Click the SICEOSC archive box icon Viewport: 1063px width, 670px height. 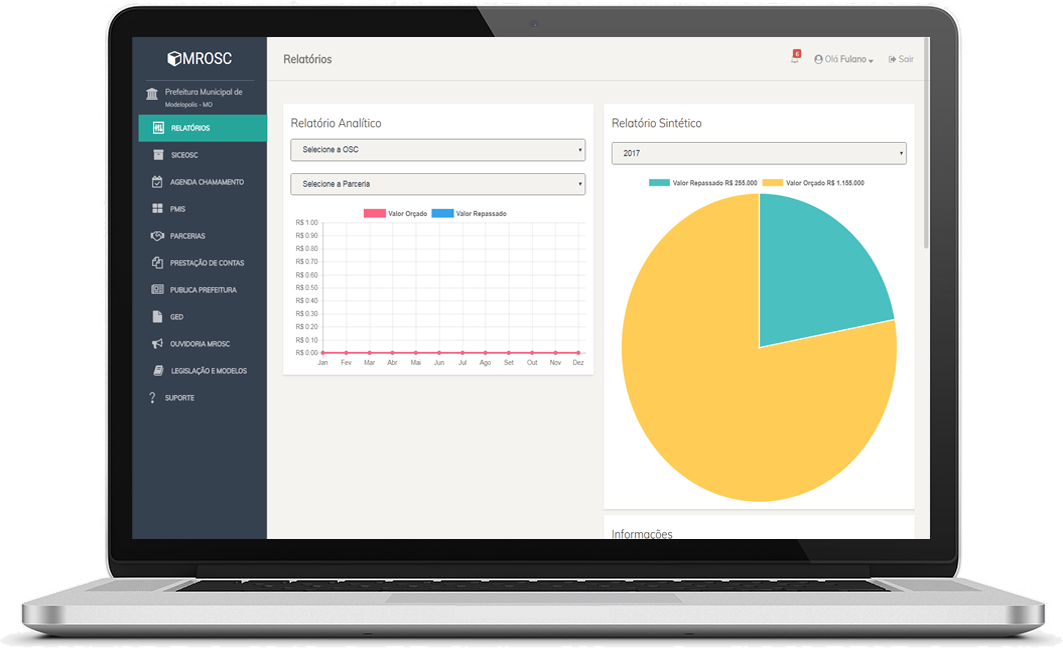157,155
